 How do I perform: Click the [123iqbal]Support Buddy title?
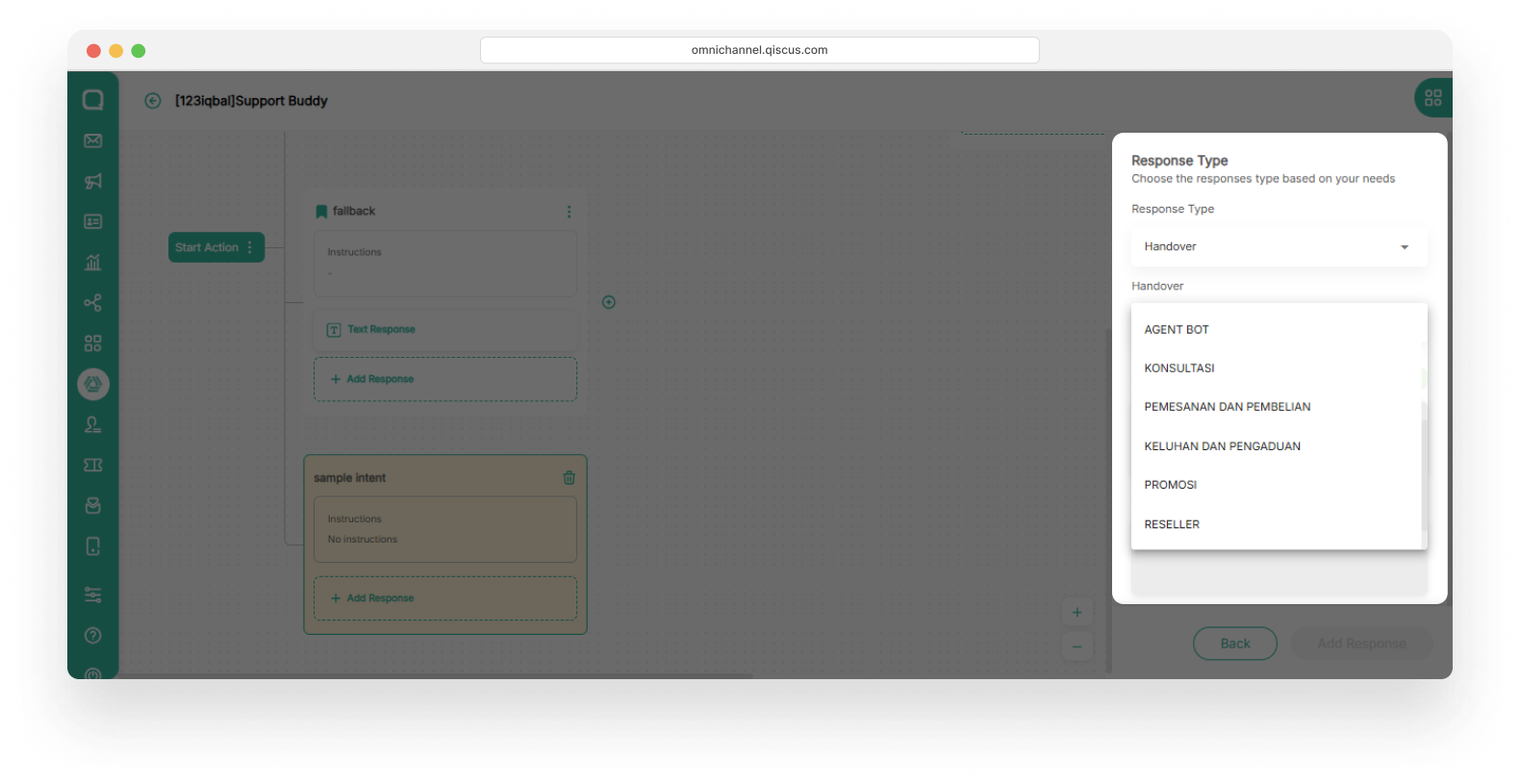(x=251, y=101)
